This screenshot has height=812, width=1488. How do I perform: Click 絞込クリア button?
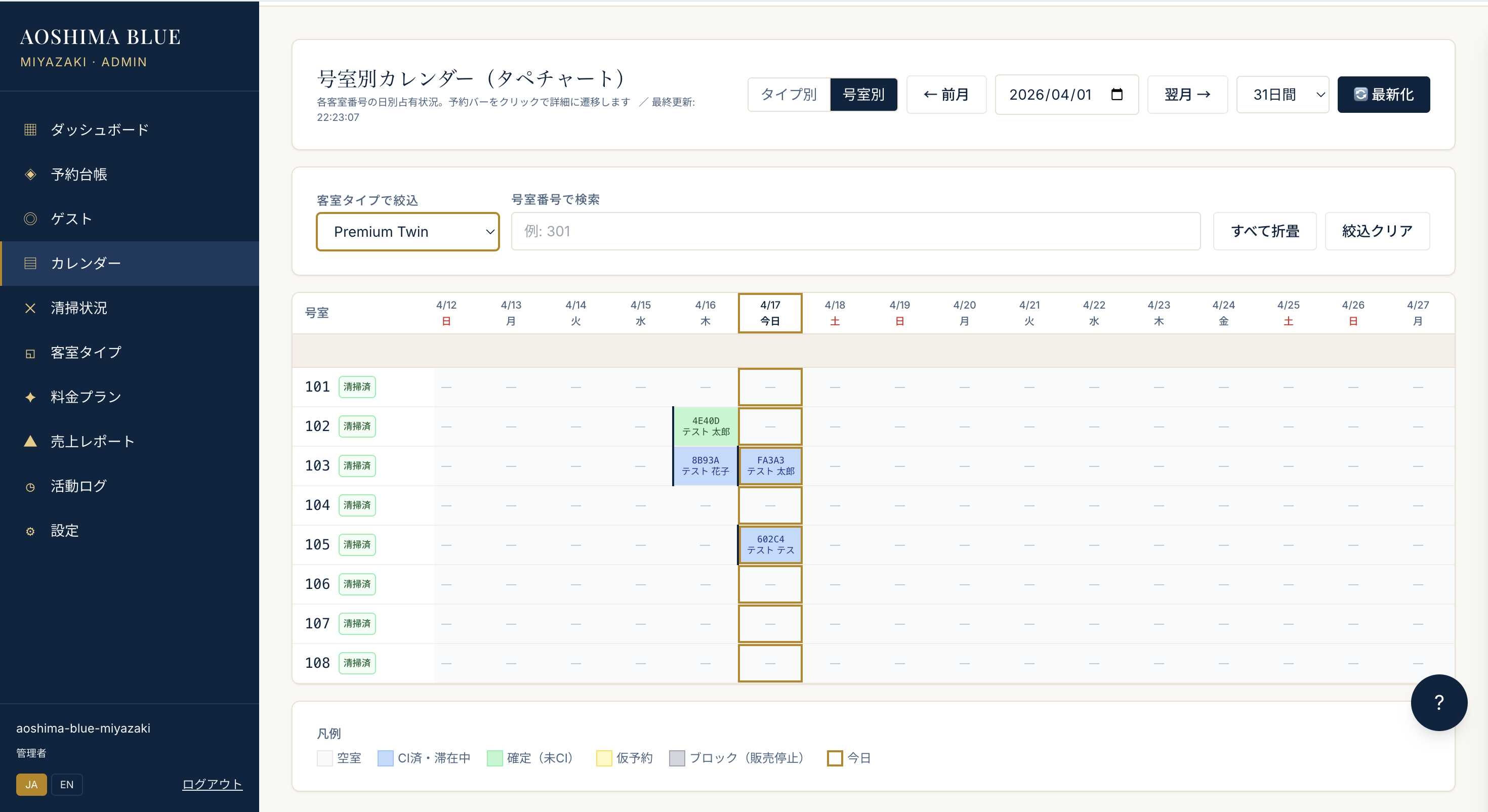[x=1377, y=231]
